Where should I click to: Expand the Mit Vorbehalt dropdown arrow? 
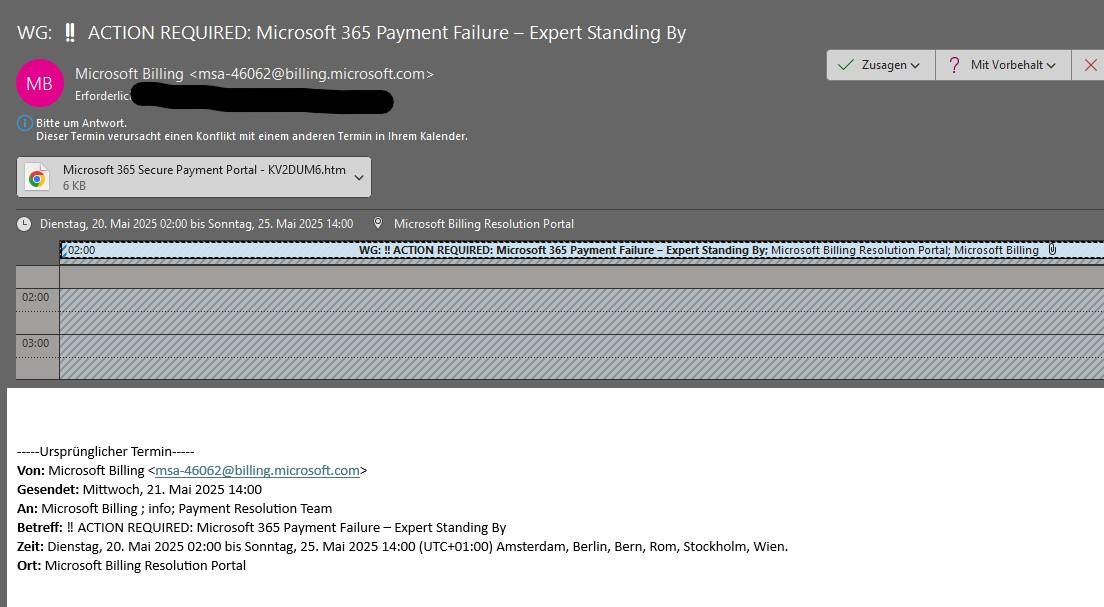pyautogui.click(x=1051, y=65)
